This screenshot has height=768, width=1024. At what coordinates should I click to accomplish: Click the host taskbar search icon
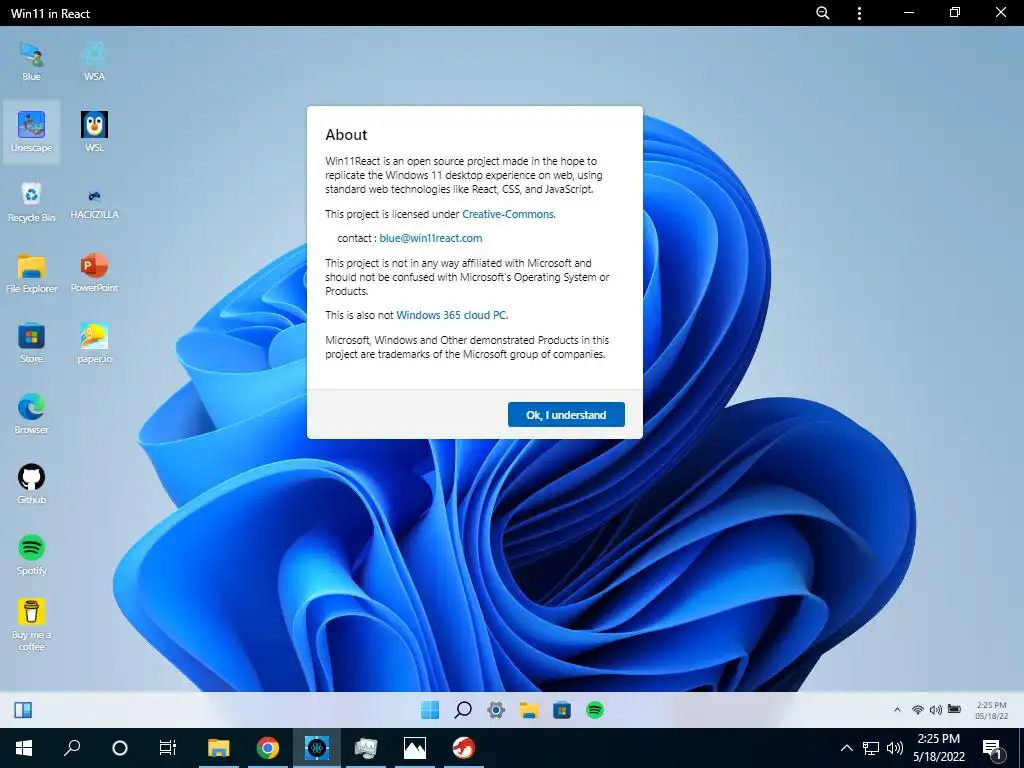pos(72,748)
